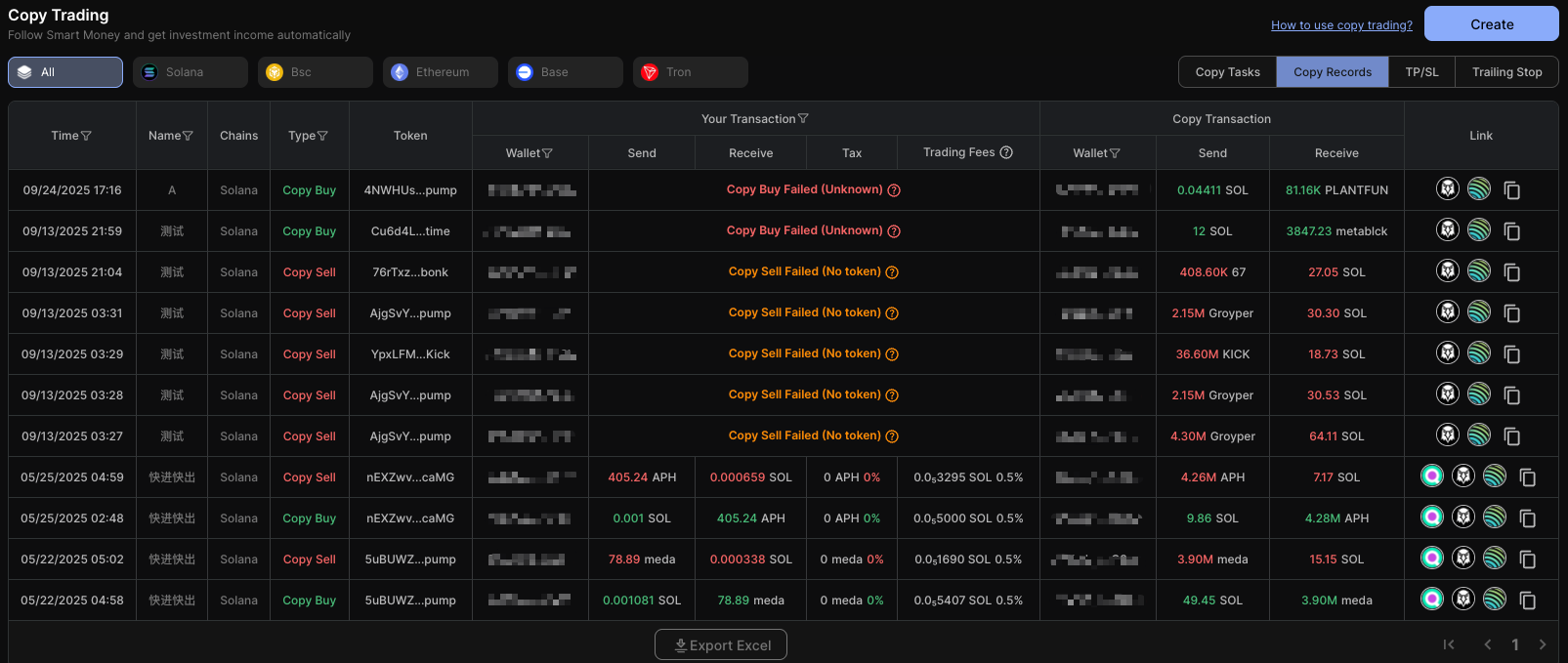Click the 3847.23 metablck receive value
1568x663 pixels.
(x=1336, y=231)
